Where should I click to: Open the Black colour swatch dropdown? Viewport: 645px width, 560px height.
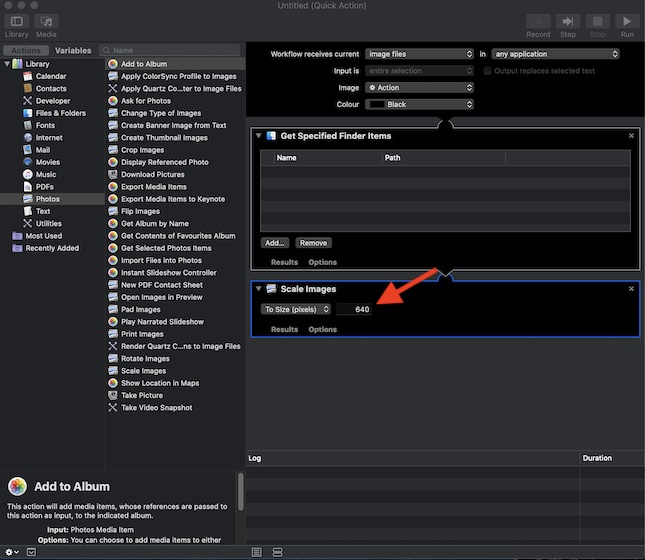coord(418,104)
